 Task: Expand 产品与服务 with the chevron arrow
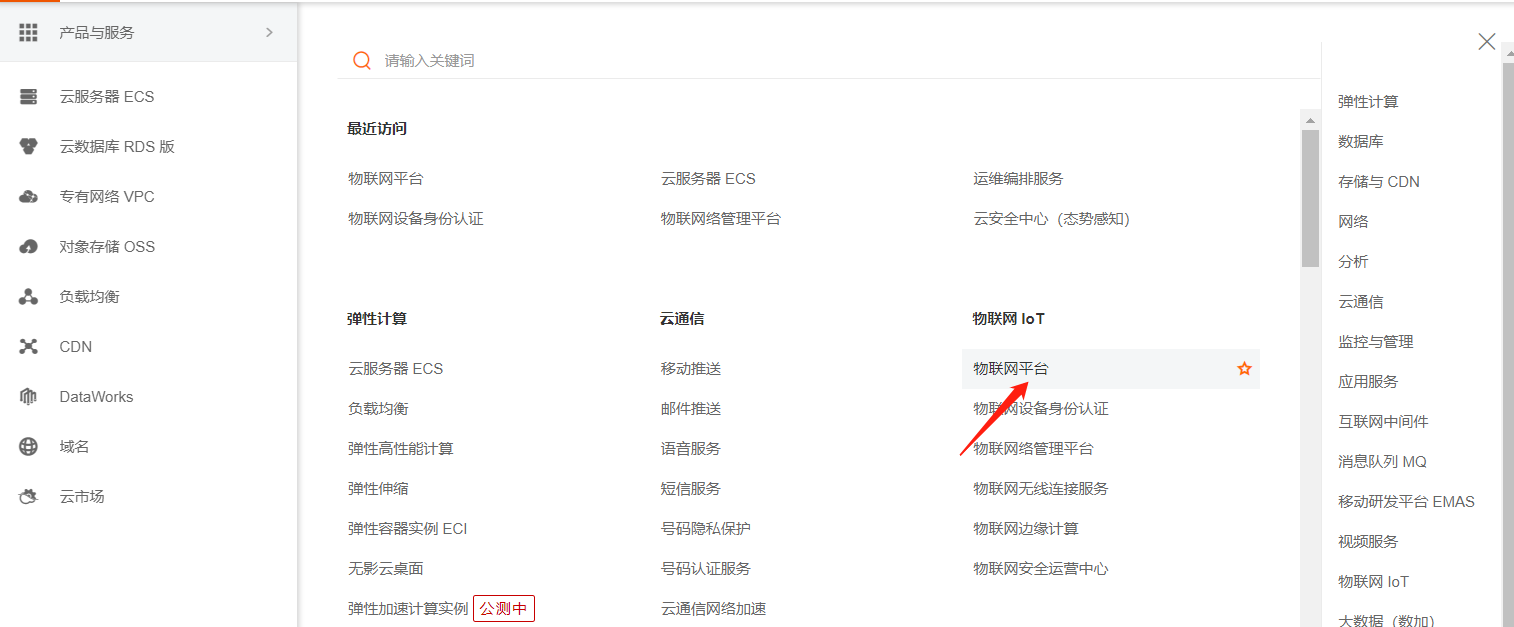click(x=269, y=33)
